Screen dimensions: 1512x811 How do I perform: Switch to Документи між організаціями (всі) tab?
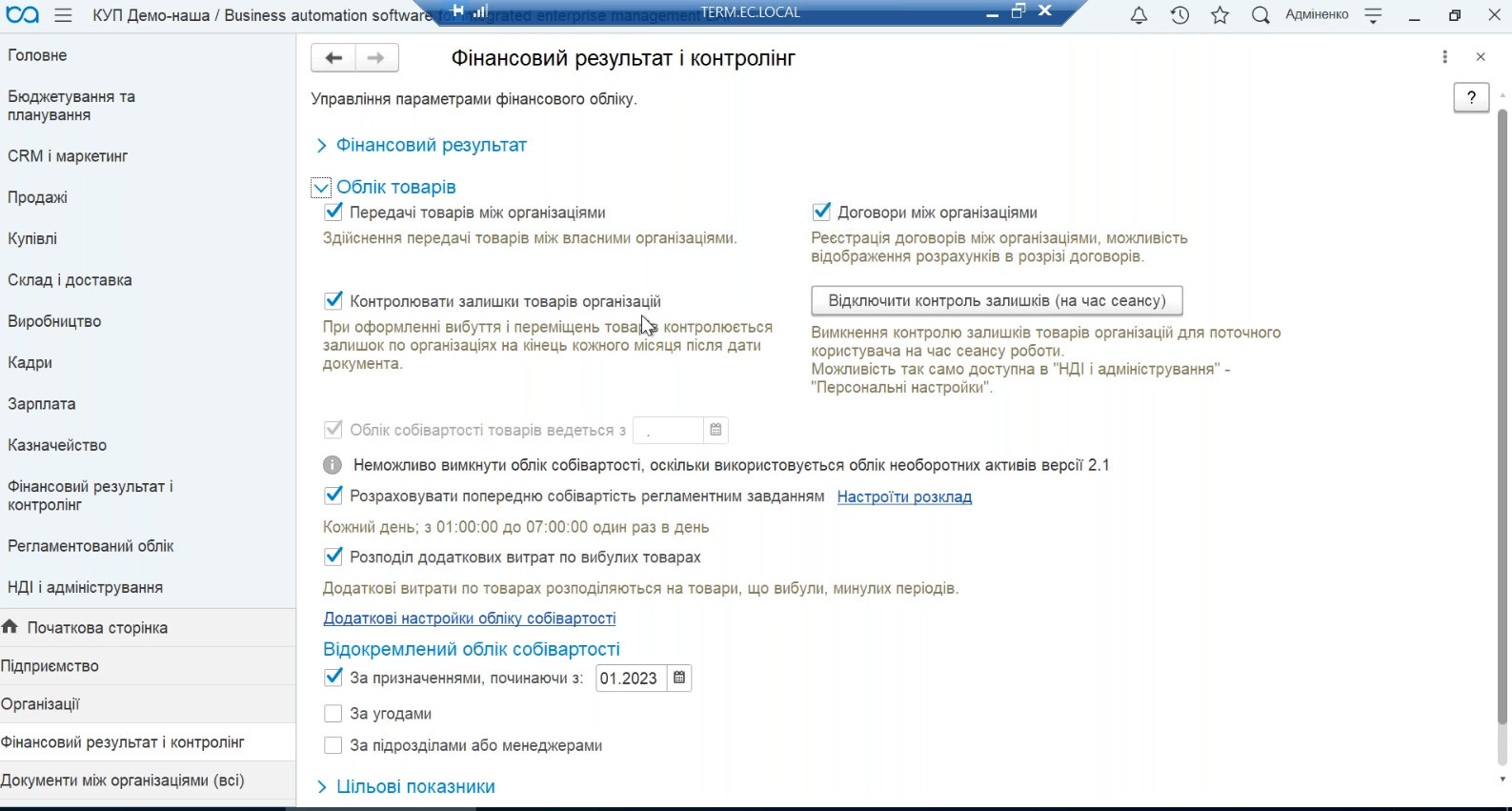tap(148, 781)
